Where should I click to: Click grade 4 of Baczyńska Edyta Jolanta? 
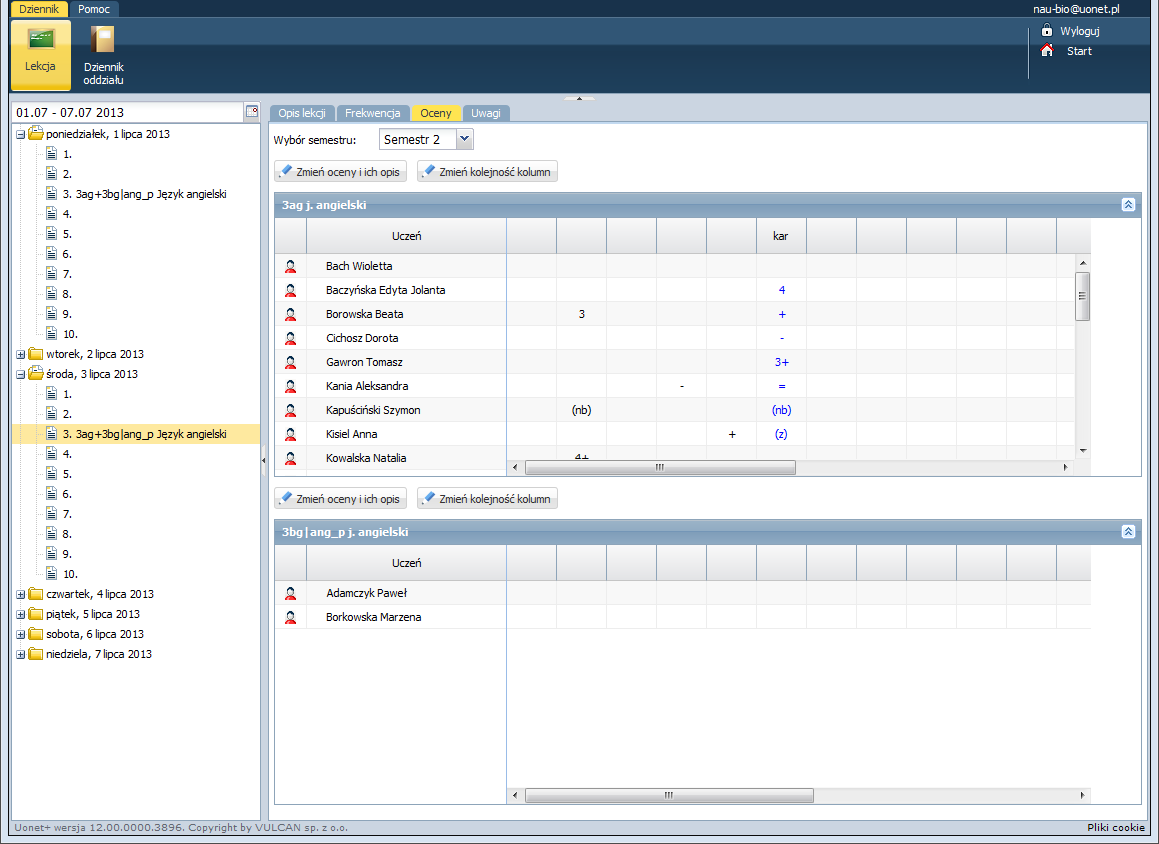[x=781, y=290]
